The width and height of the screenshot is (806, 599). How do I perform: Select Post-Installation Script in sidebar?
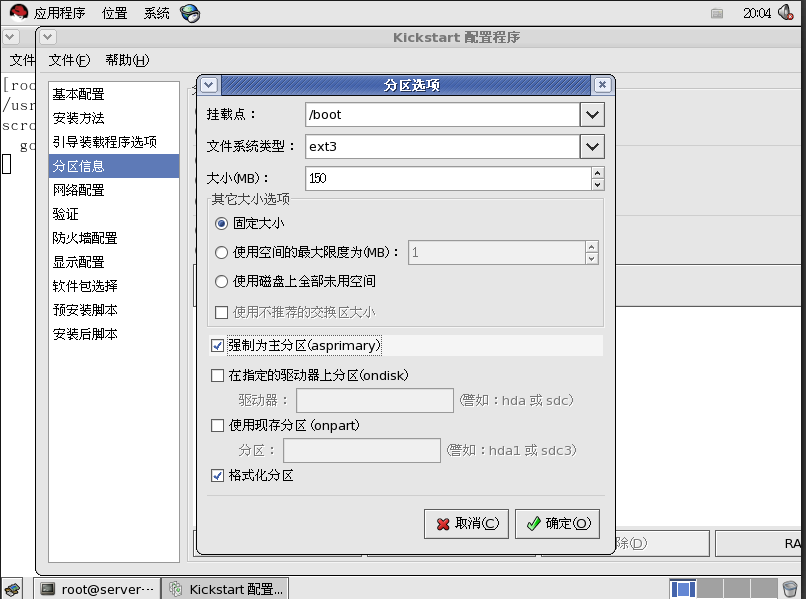(114, 334)
